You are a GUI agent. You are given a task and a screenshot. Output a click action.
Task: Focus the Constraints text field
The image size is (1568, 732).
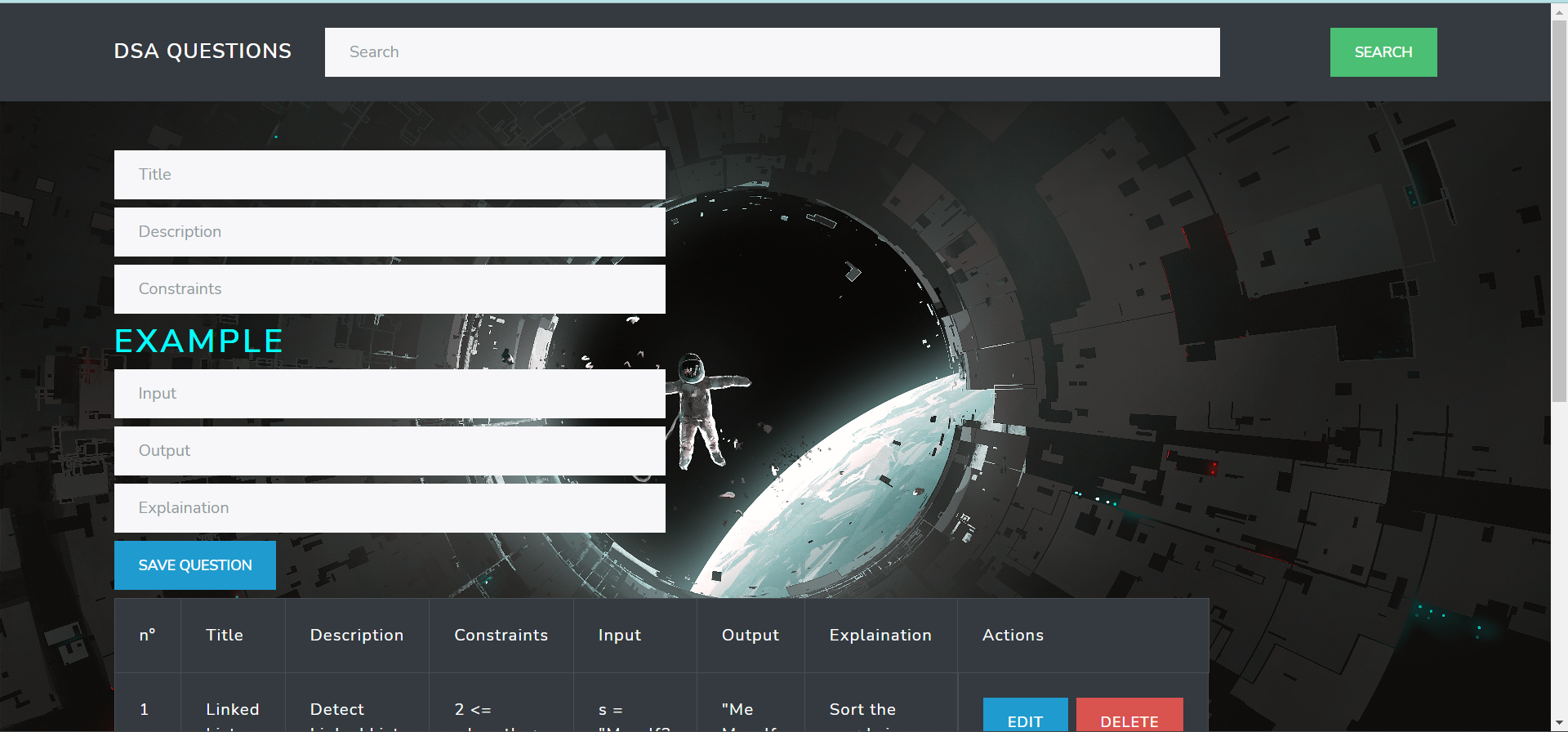pos(390,289)
